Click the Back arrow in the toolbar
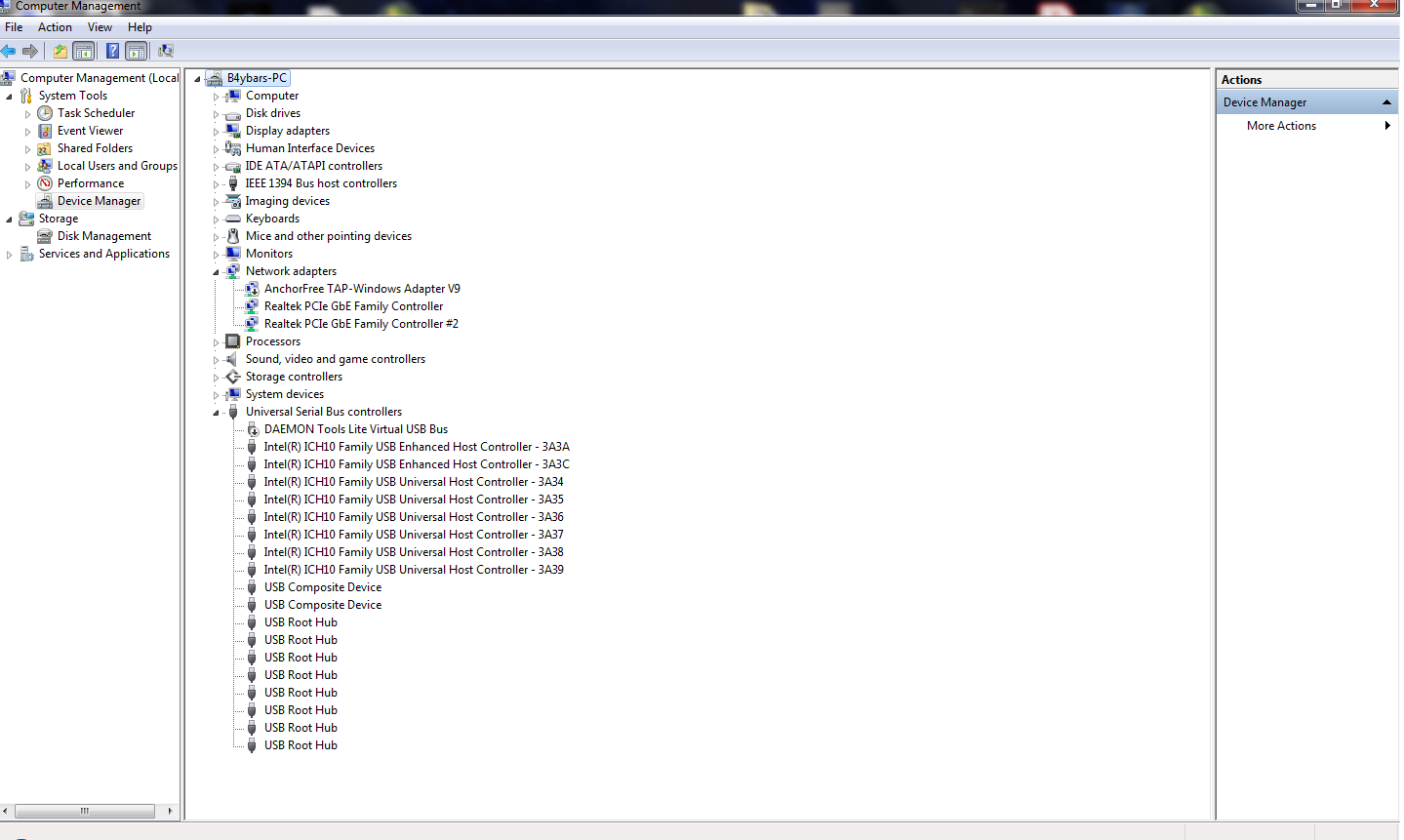Viewport: 1404px width, 840px height. pos(9,51)
